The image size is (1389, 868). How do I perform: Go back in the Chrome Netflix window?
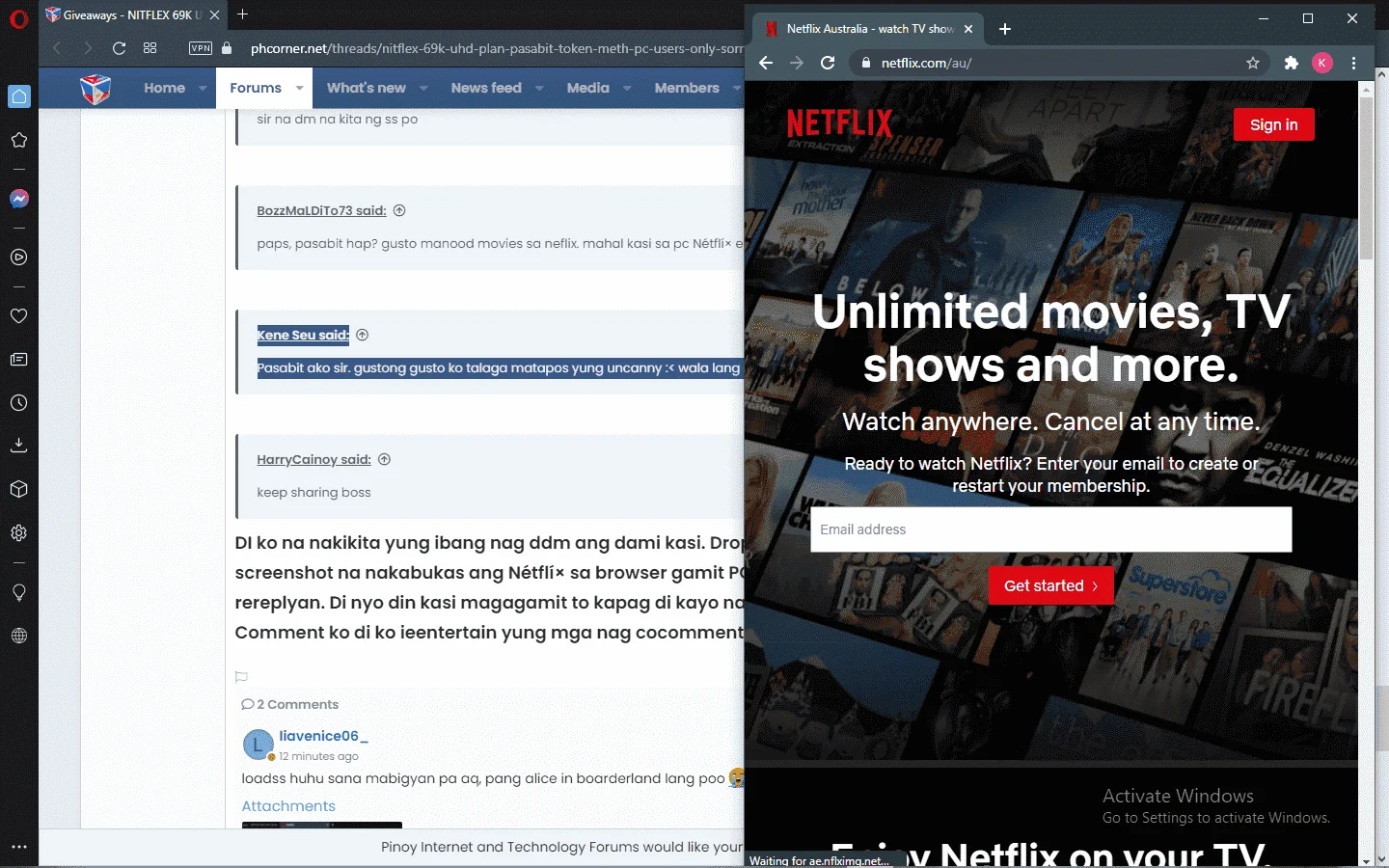pos(766,63)
